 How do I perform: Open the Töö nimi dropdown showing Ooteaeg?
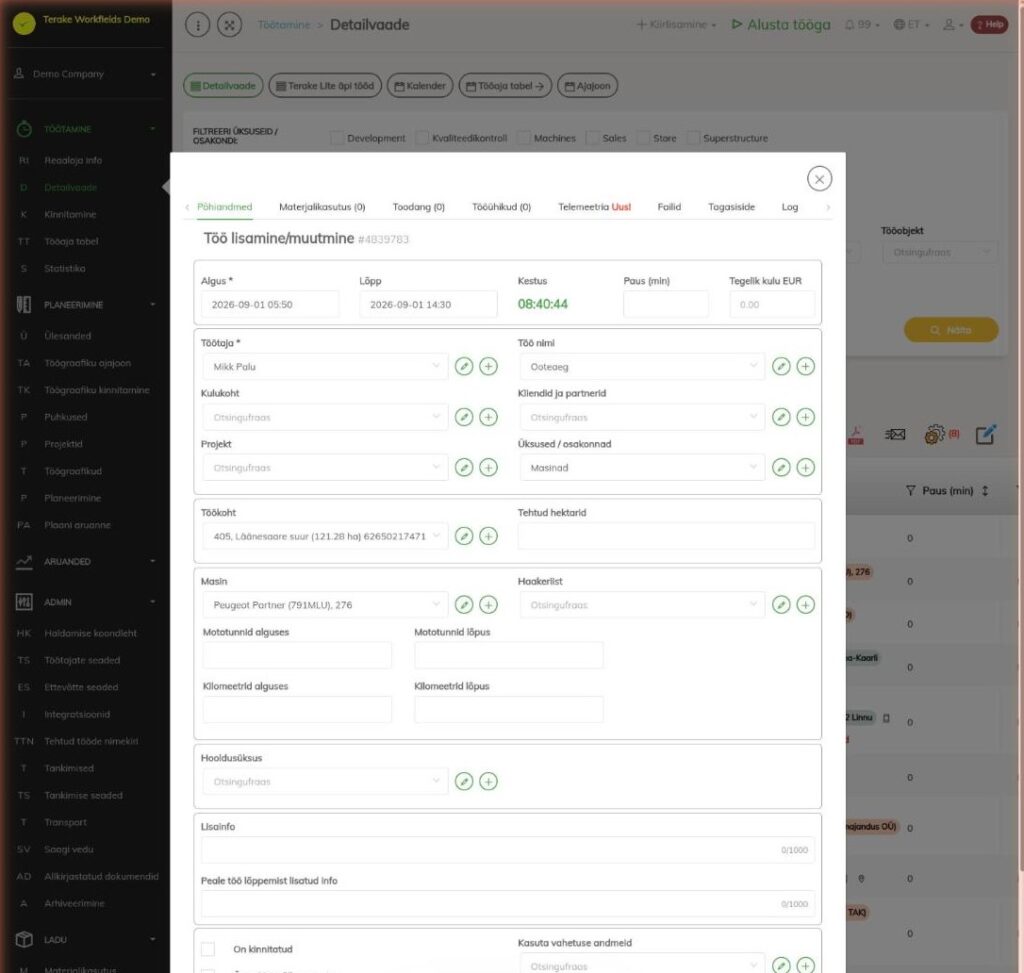click(x=642, y=366)
